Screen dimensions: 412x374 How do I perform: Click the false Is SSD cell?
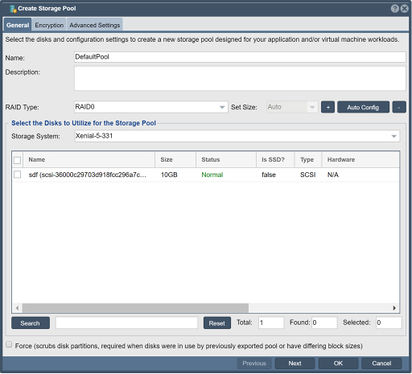coord(269,175)
